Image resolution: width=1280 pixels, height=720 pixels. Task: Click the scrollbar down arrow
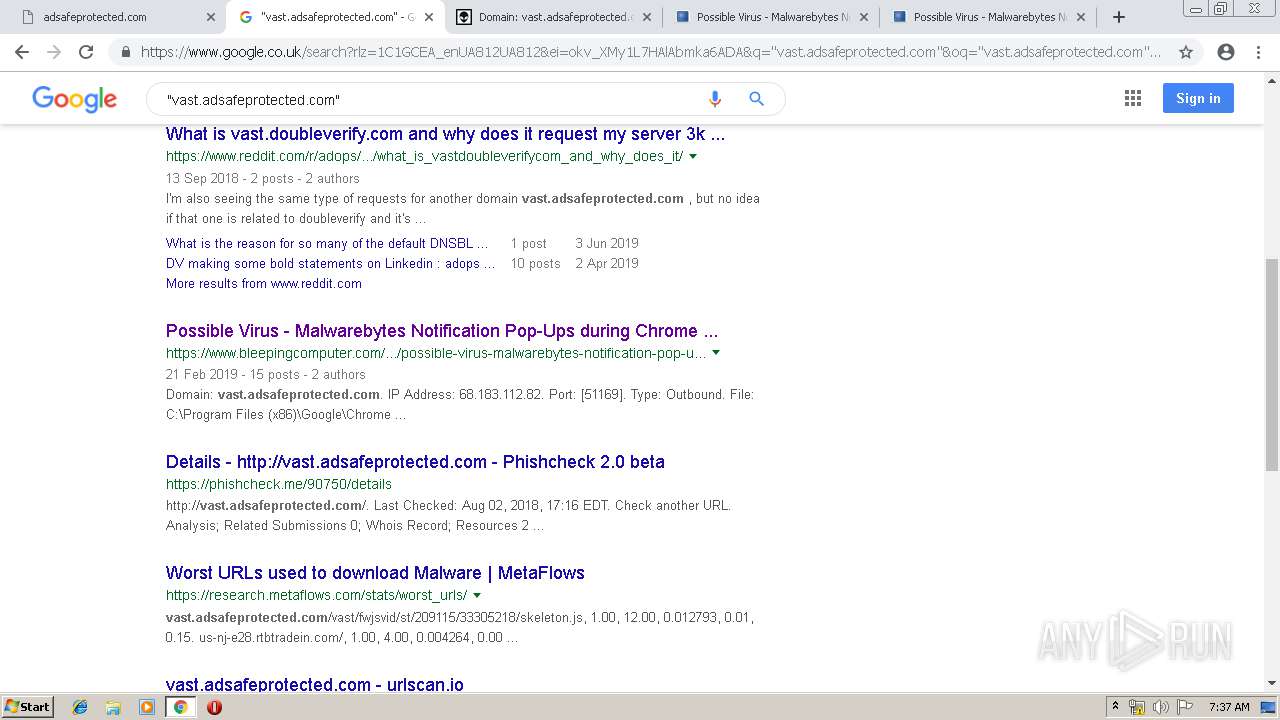(1272, 684)
